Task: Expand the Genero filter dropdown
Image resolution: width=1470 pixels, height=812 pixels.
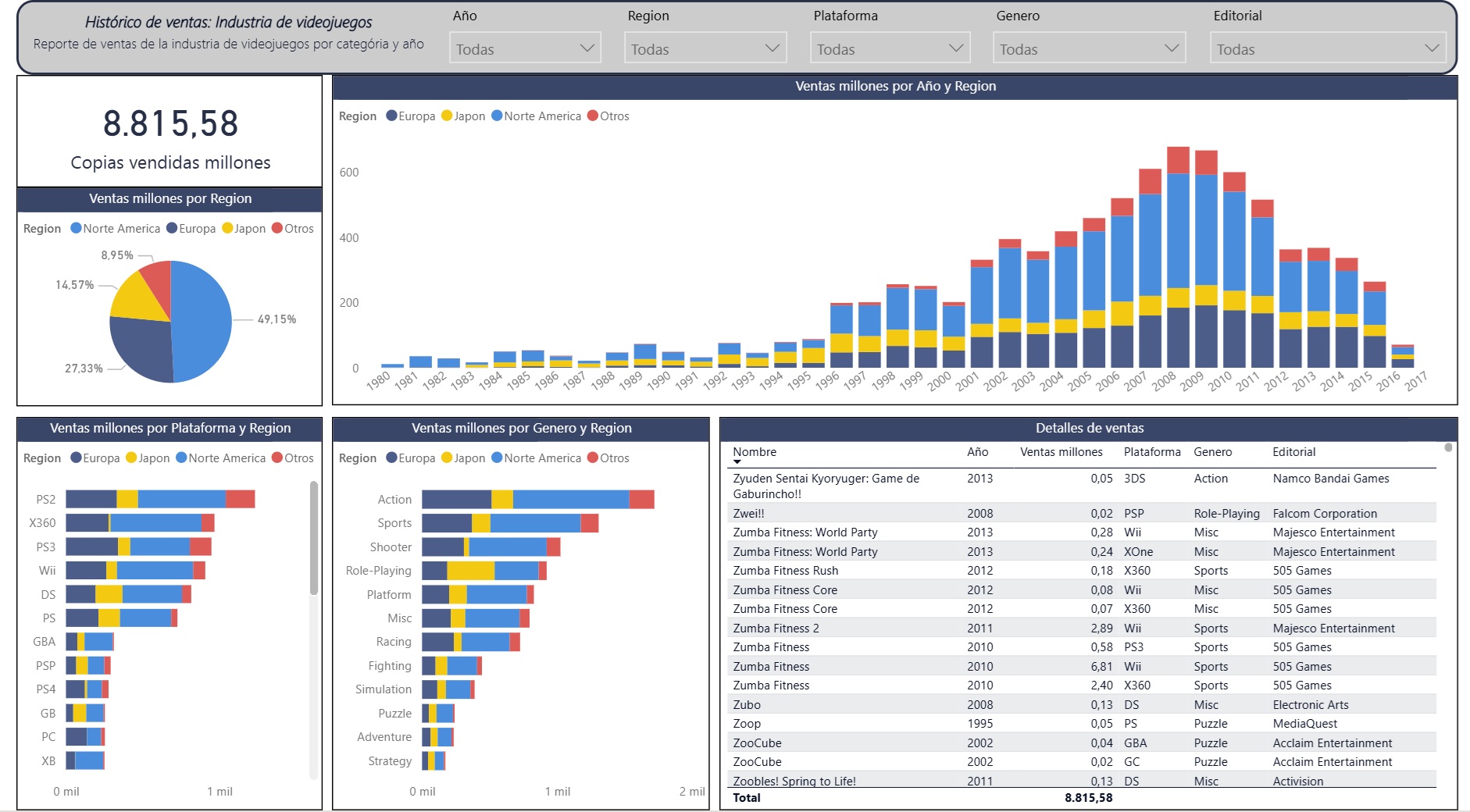Action: 1089,48
